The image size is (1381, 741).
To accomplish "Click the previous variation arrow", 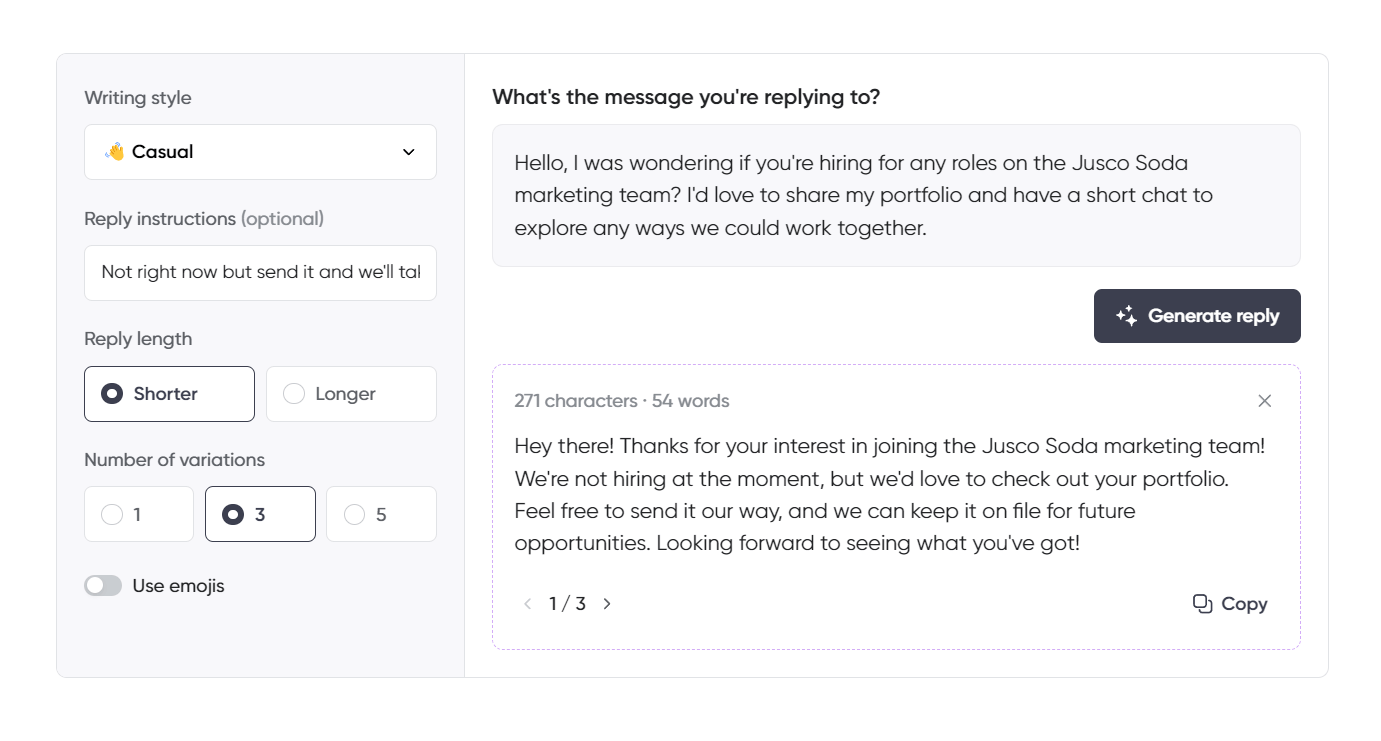I will (x=527, y=603).
